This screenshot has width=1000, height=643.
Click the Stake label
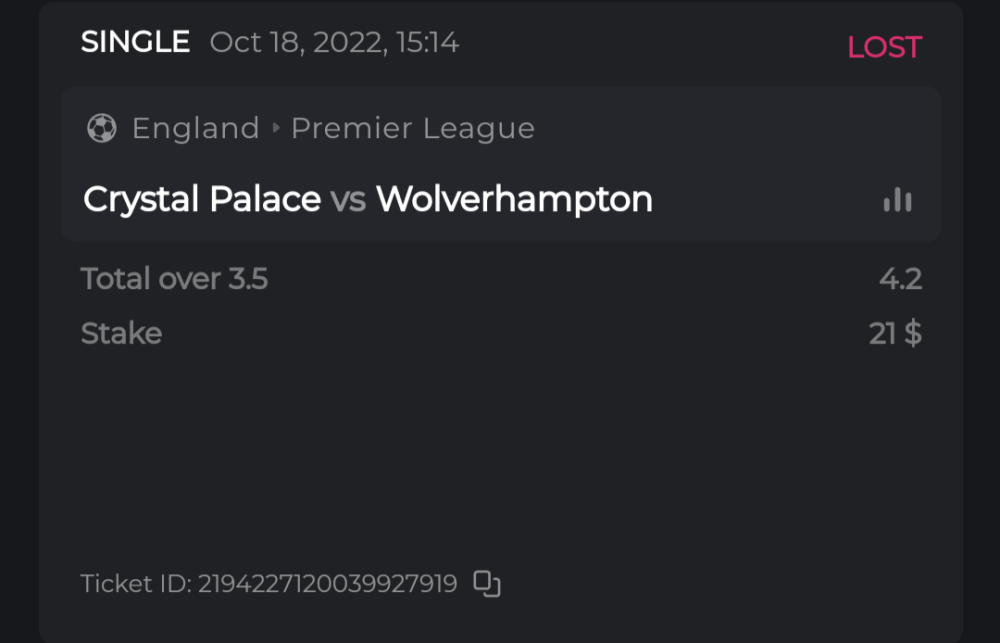pyautogui.click(x=121, y=333)
